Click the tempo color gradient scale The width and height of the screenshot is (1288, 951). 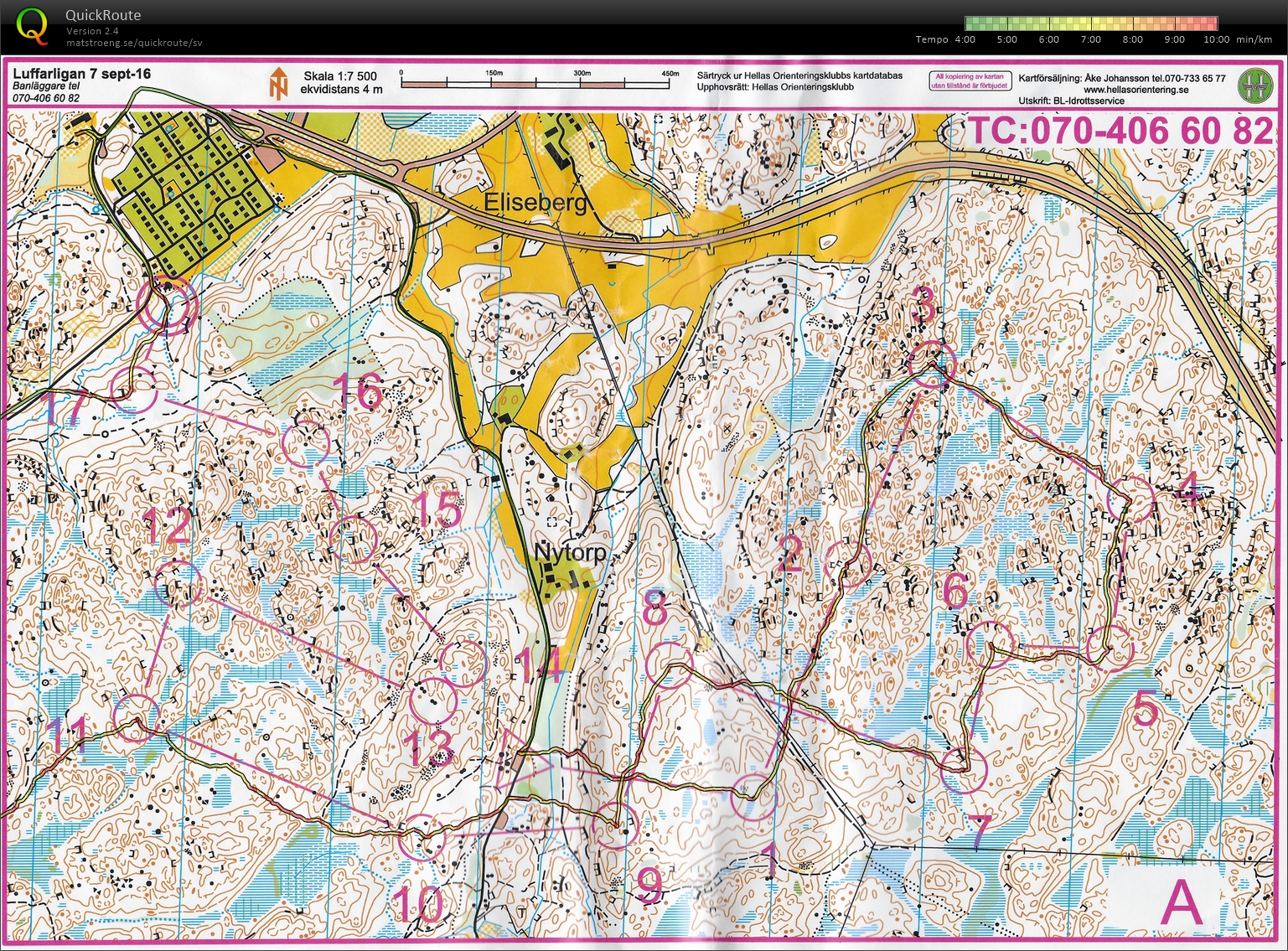tap(1090, 23)
